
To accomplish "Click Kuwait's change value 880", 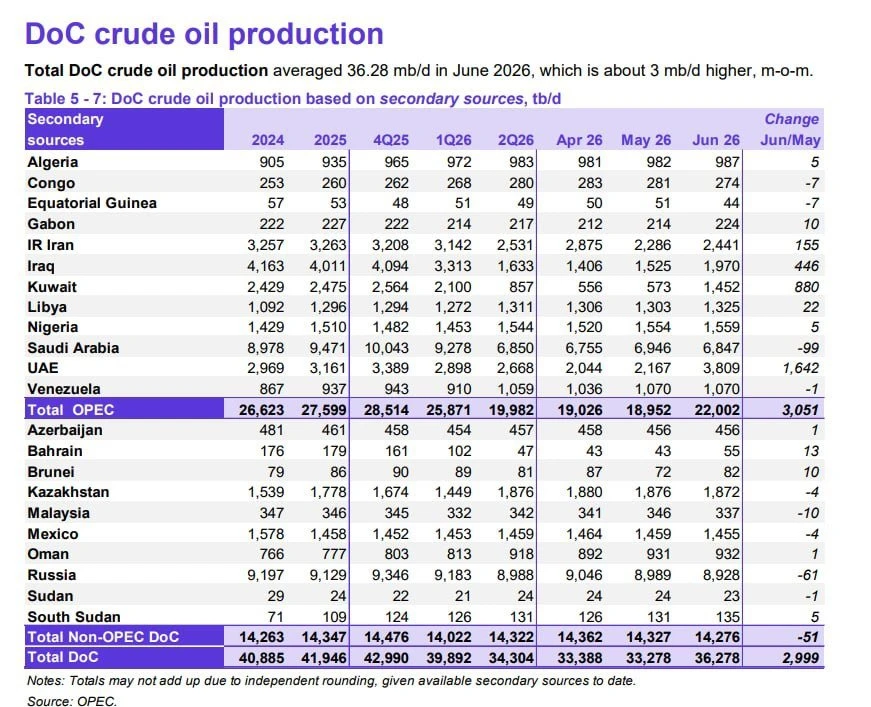I will point(807,287).
